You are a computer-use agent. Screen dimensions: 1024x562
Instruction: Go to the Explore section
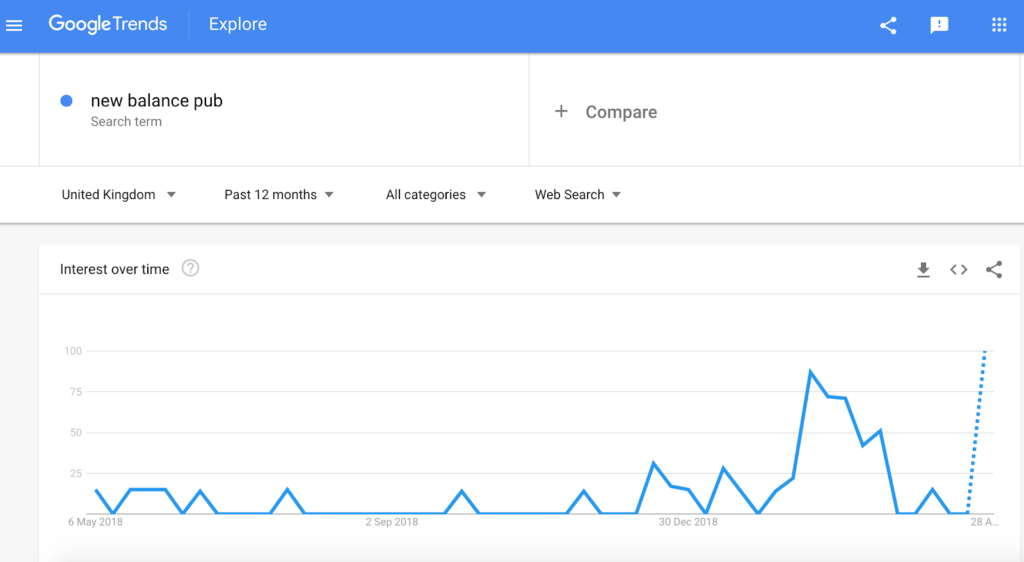(238, 24)
